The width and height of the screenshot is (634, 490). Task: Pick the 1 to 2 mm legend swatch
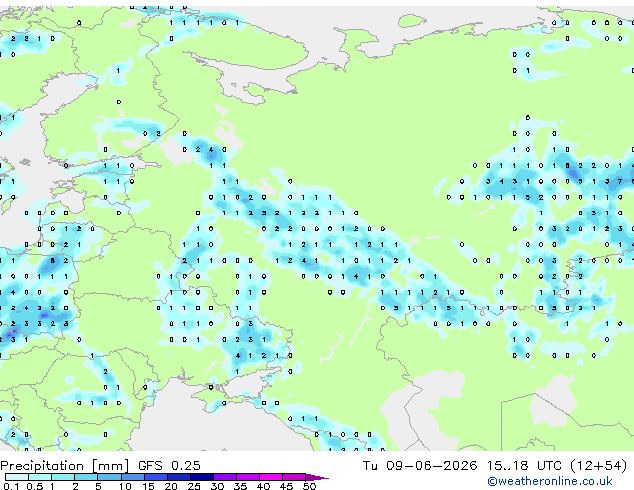63,477
